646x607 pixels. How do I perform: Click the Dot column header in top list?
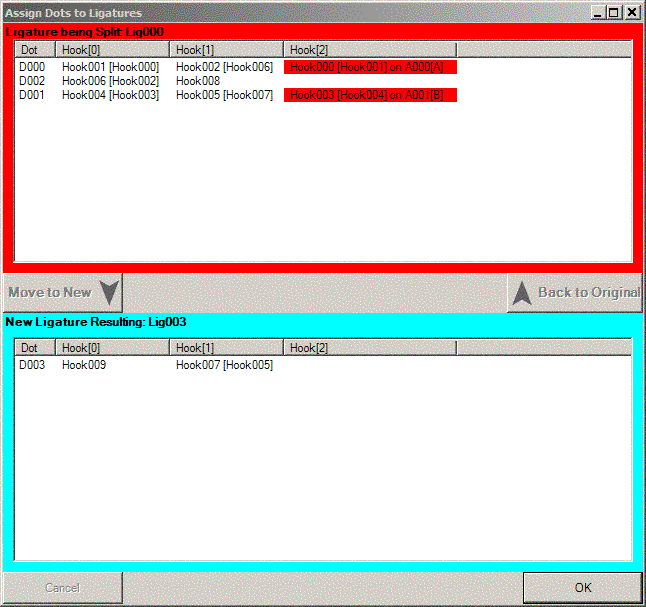[x=34, y=49]
